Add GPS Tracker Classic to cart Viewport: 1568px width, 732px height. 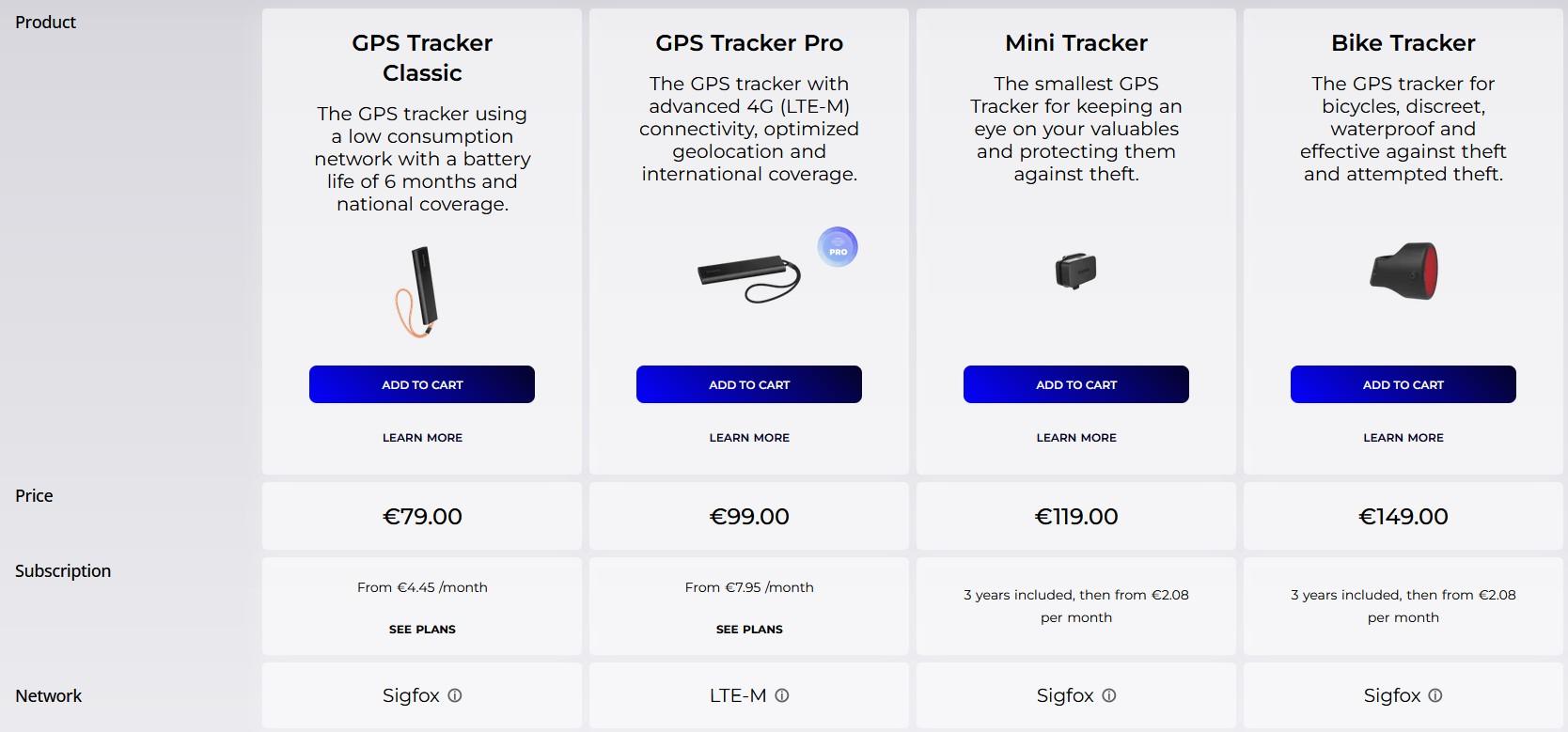click(422, 384)
